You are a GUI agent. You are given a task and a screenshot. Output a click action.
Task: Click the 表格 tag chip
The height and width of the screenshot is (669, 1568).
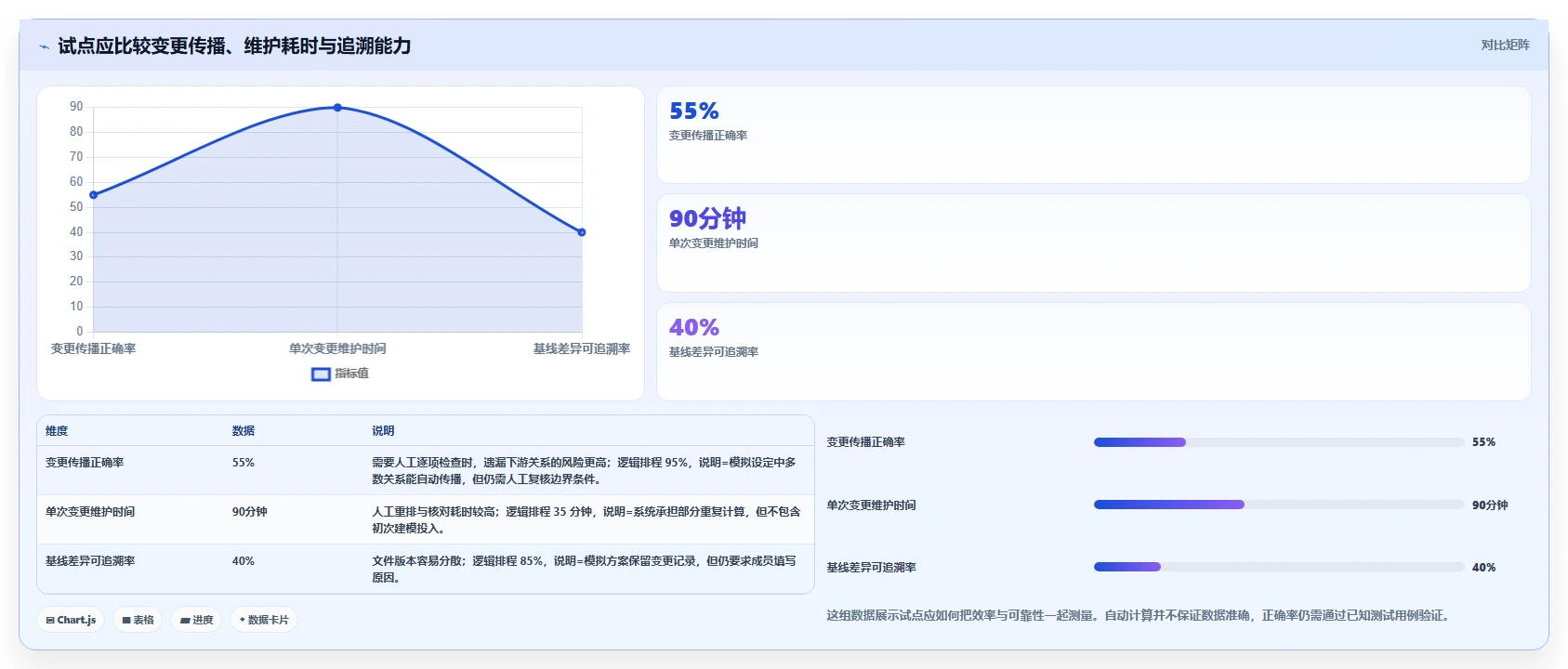coord(138,620)
